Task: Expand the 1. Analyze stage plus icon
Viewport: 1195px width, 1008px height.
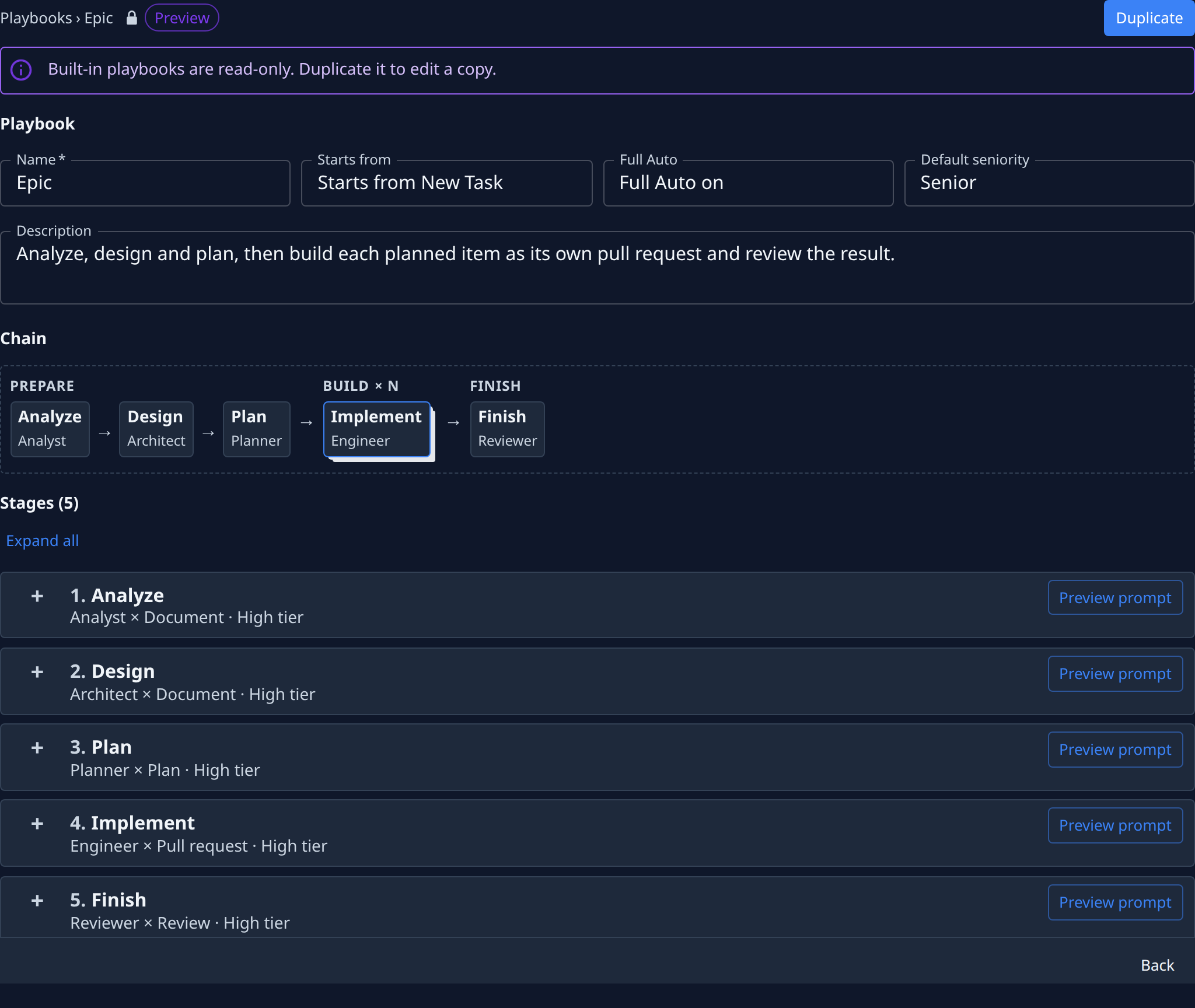Action: click(x=37, y=596)
